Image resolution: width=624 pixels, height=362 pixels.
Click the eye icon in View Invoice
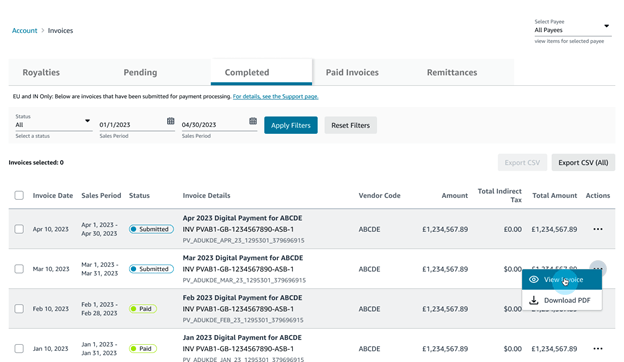coord(534,280)
